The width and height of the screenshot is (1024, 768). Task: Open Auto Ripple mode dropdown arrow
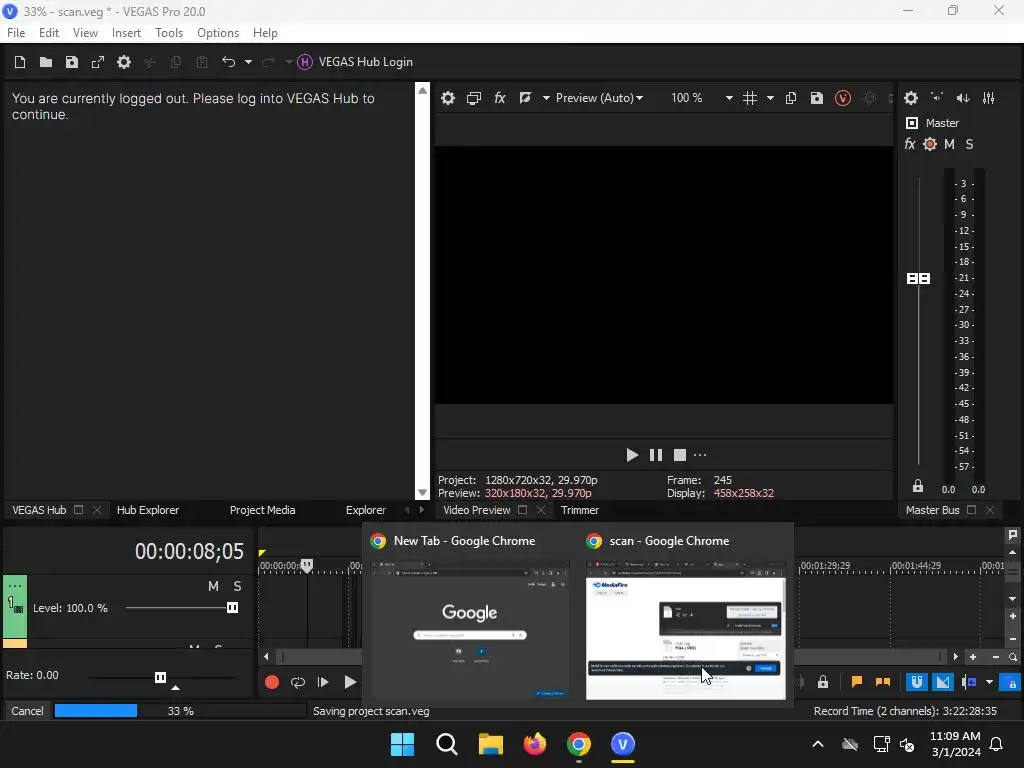click(x=989, y=682)
